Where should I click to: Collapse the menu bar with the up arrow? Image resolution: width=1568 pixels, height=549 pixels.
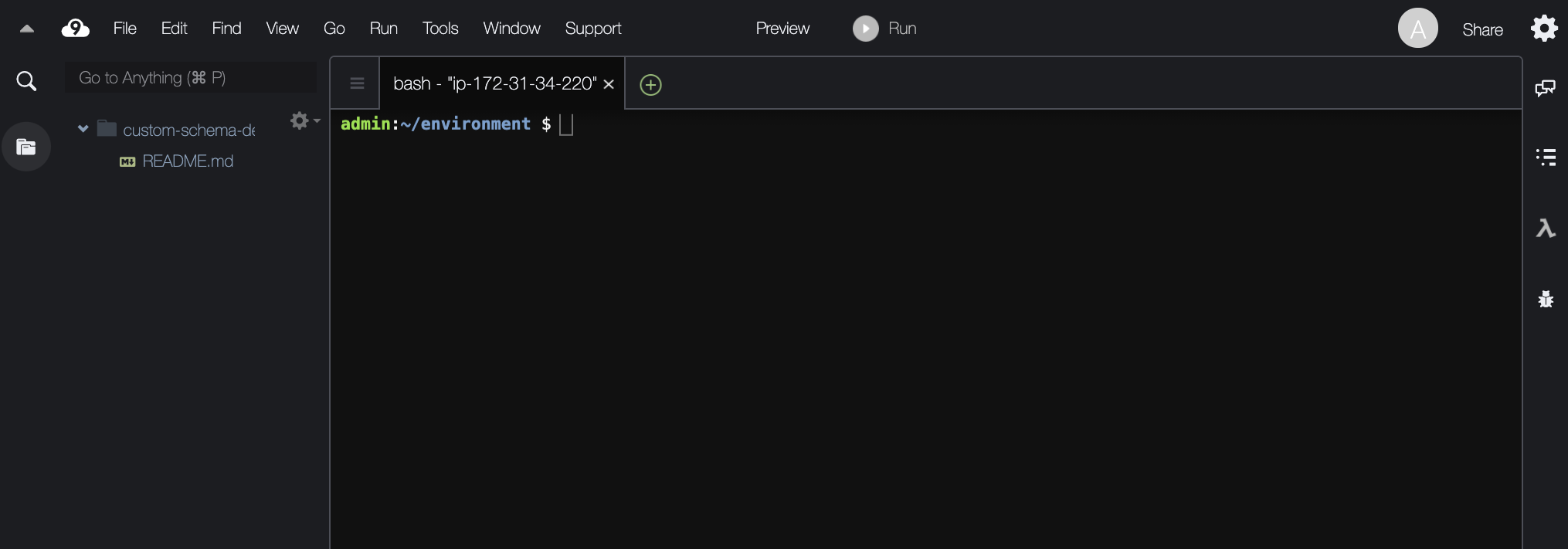pos(27,29)
